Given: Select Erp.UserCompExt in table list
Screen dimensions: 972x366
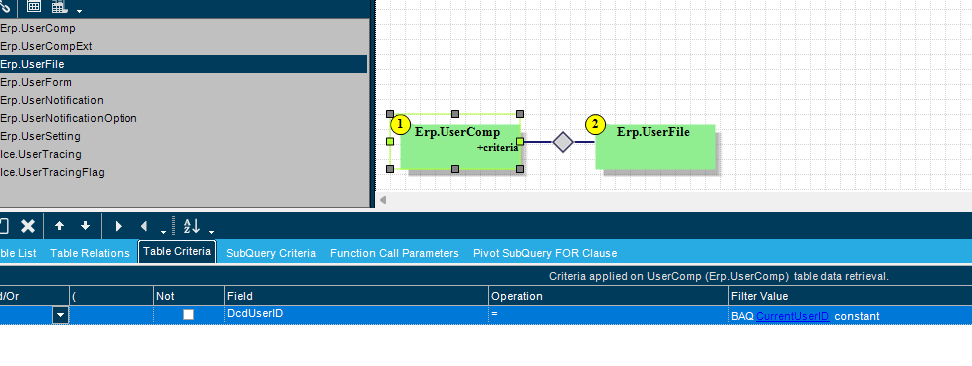Looking at the screenshot, I should coord(183,46).
